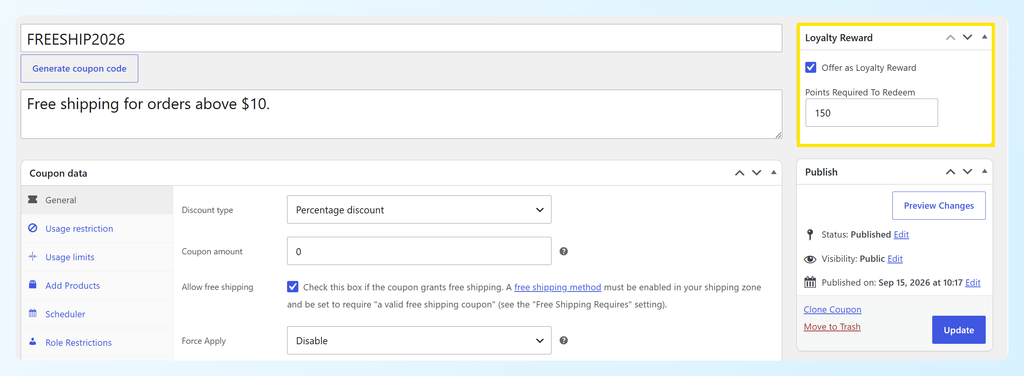Open the Force Apply dropdown
Viewport: 1024px width, 376px height.
coord(419,340)
